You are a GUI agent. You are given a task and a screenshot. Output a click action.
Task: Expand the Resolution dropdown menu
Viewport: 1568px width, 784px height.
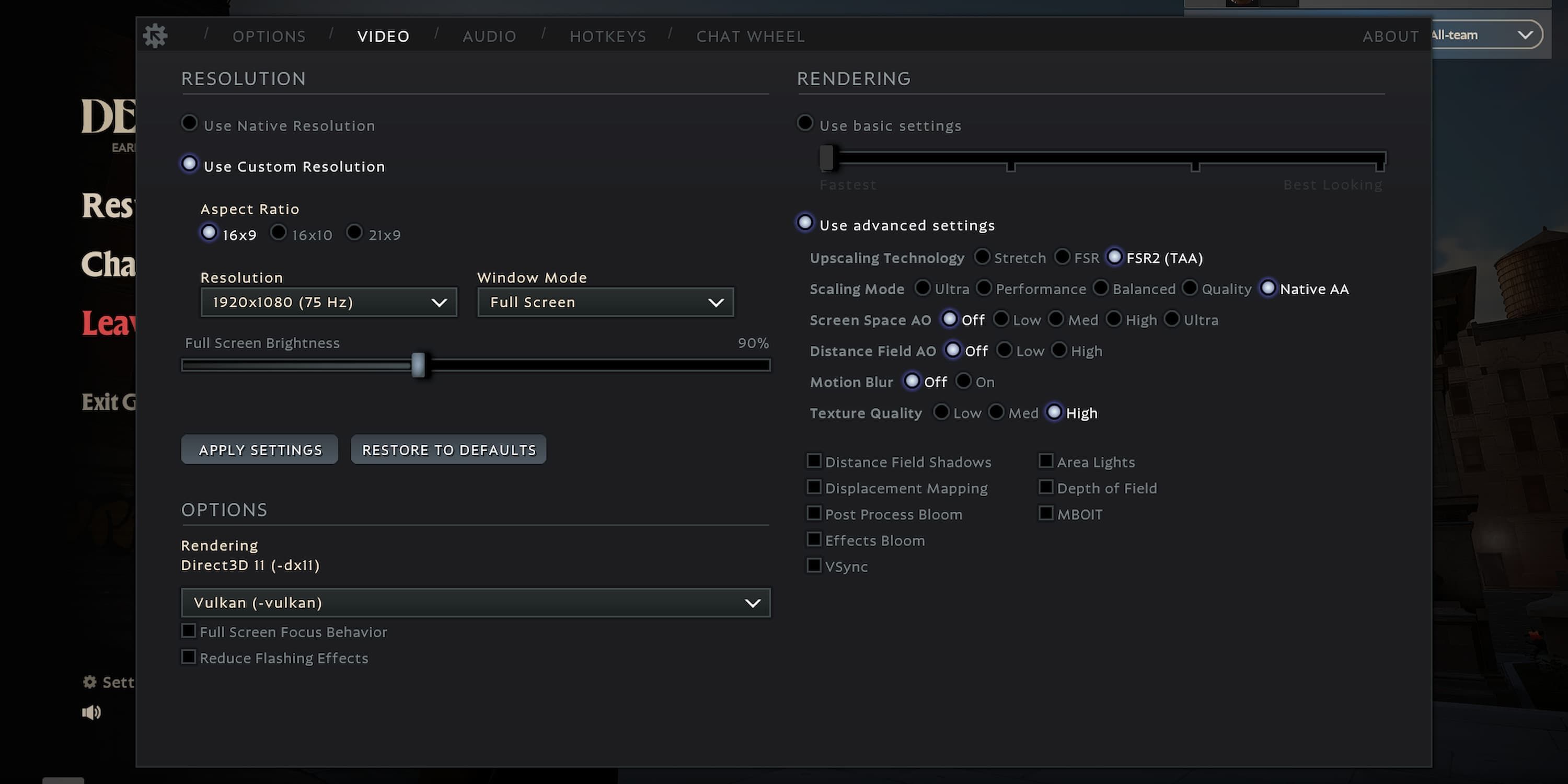point(328,301)
